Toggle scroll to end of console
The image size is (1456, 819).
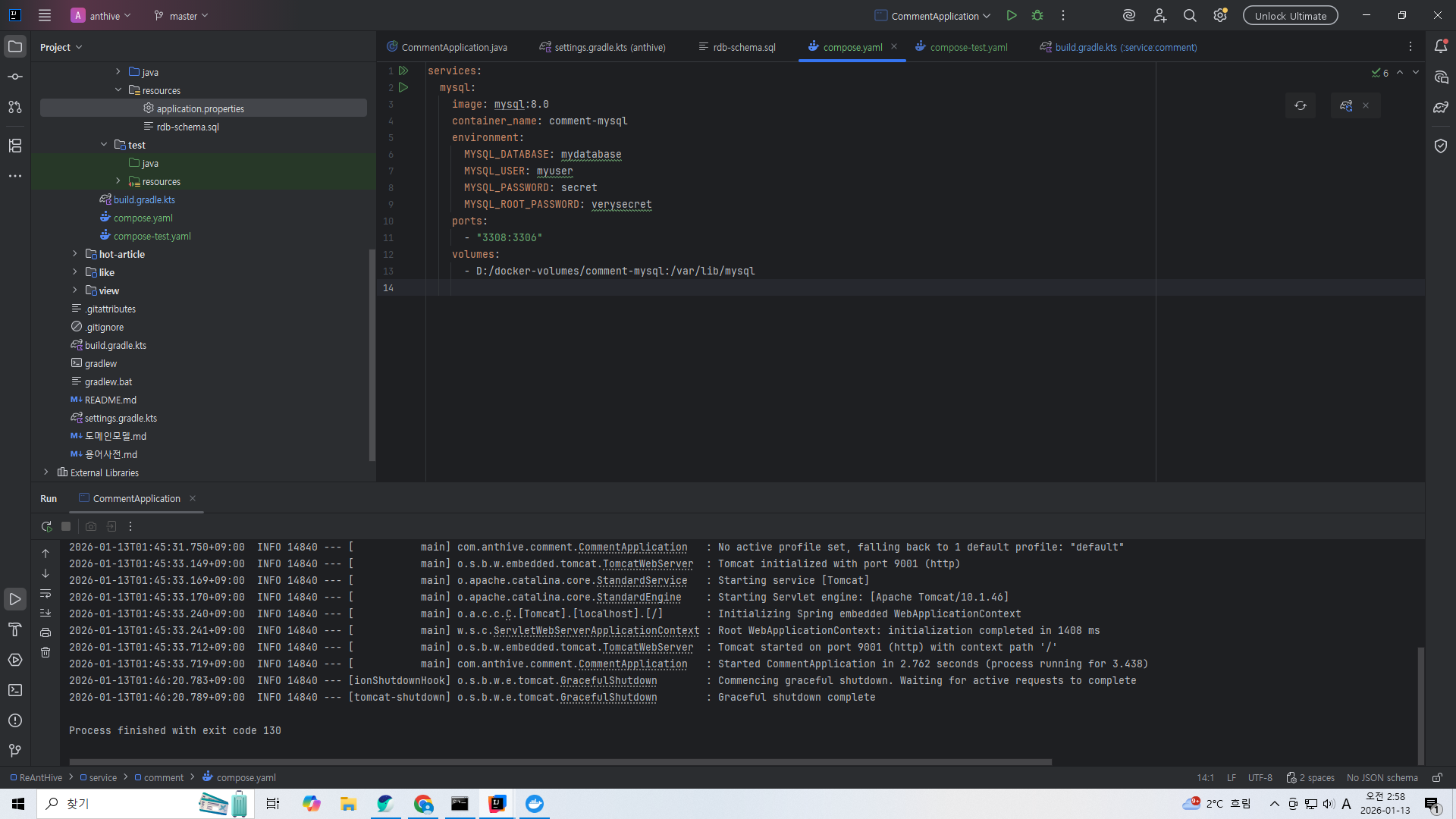(45, 613)
